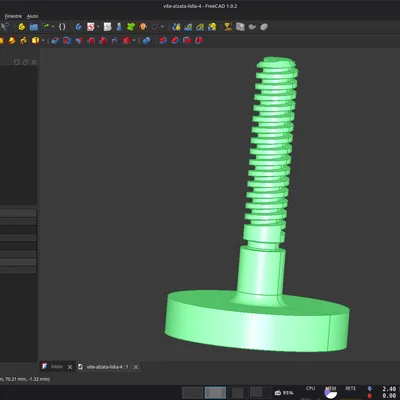Click the Hole feature icon

67,41
